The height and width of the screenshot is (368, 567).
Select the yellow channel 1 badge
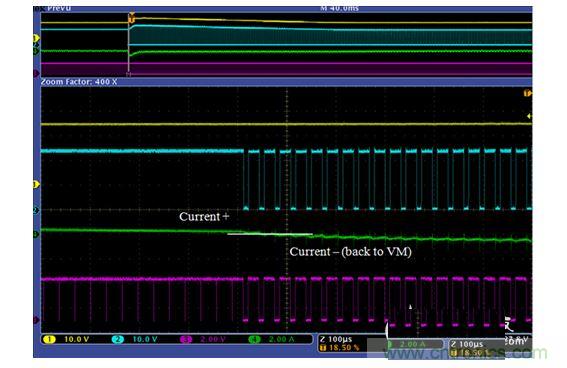pos(49,339)
